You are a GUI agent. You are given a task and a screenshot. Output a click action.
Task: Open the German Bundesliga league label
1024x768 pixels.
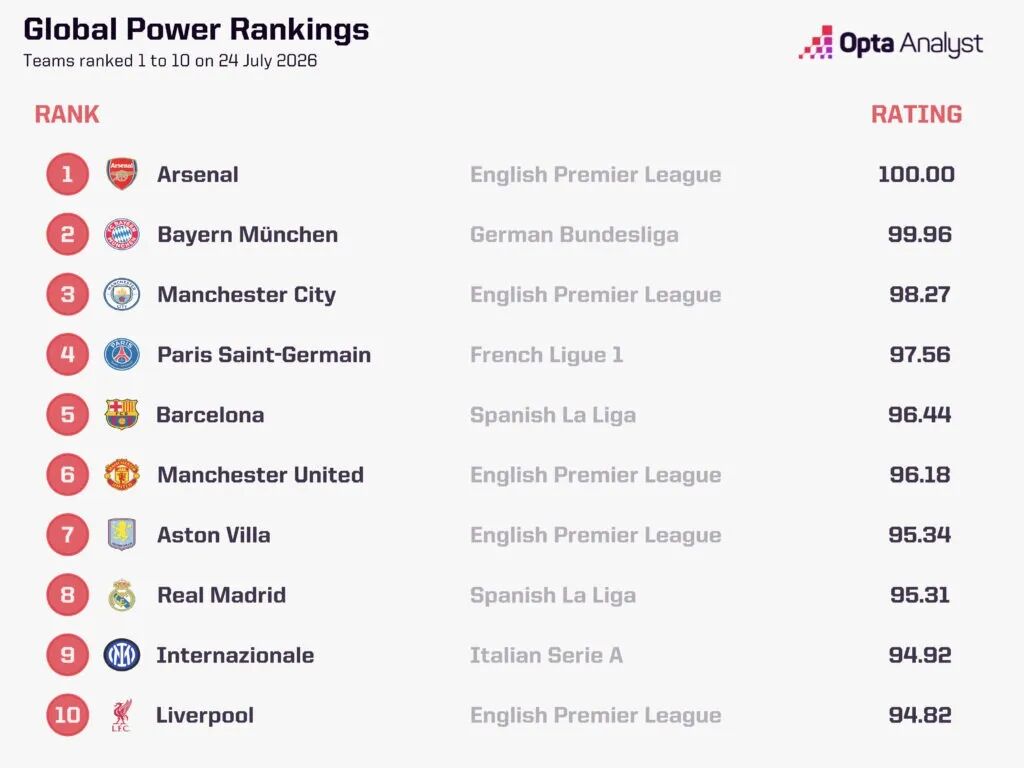coord(574,234)
